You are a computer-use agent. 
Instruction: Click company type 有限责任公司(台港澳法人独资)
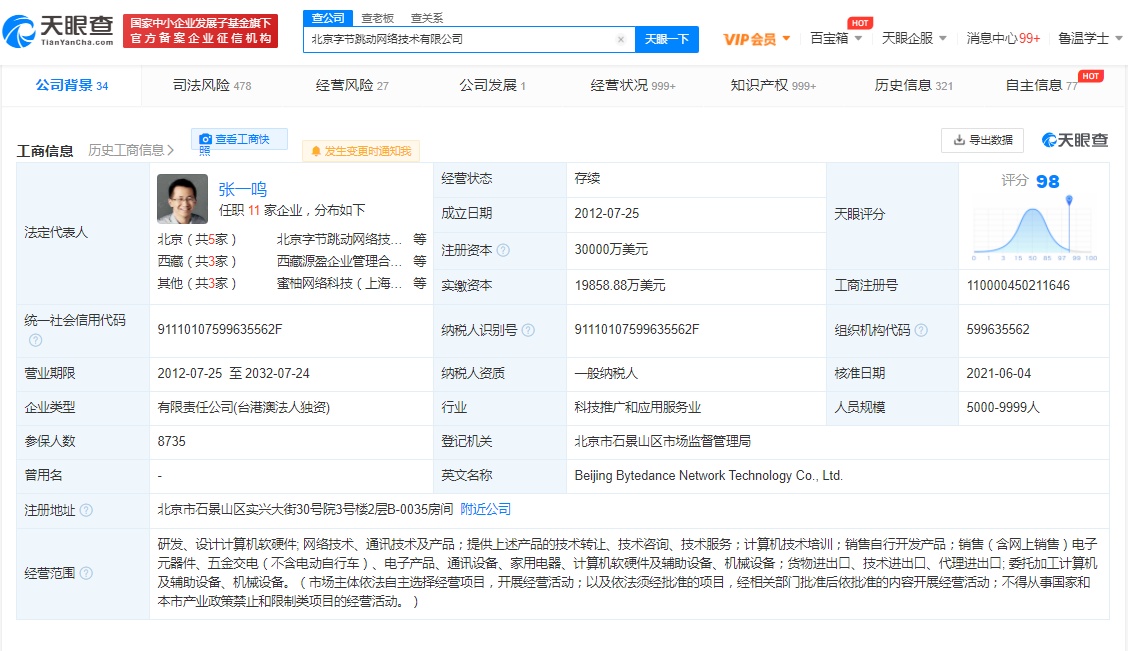(x=244, y=407)
